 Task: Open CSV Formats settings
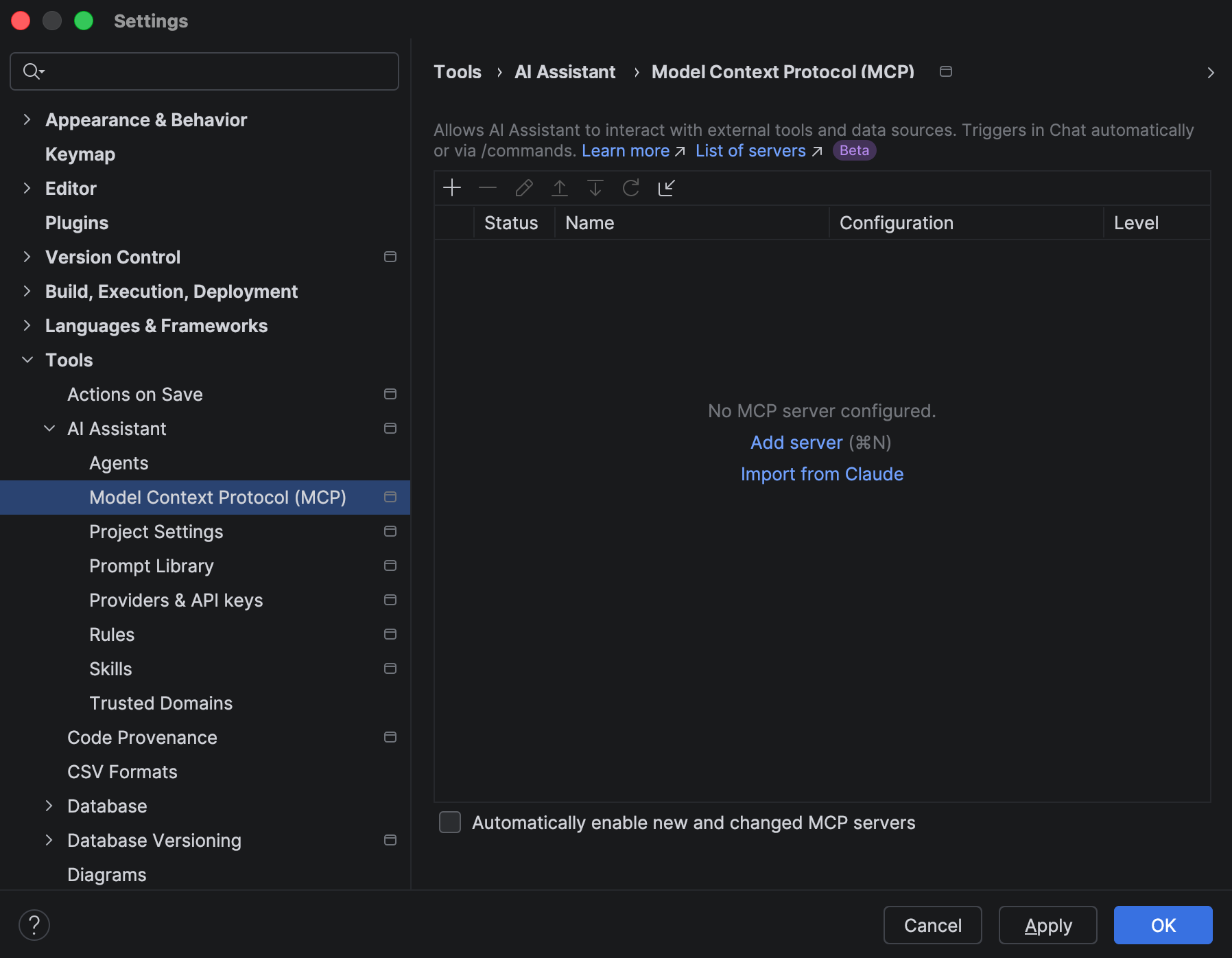(122, 772)
